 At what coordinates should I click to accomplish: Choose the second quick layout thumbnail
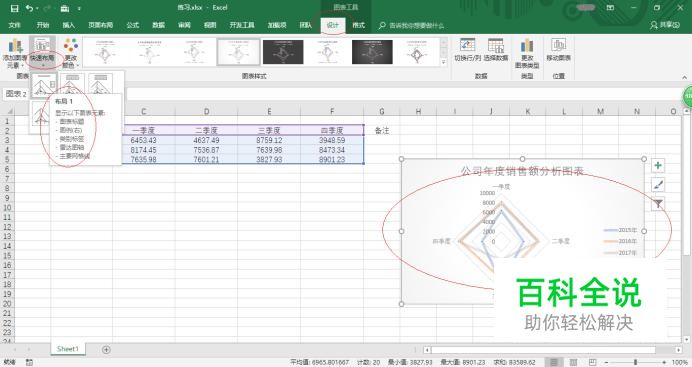pyautogui.click(x=72, y=83)
